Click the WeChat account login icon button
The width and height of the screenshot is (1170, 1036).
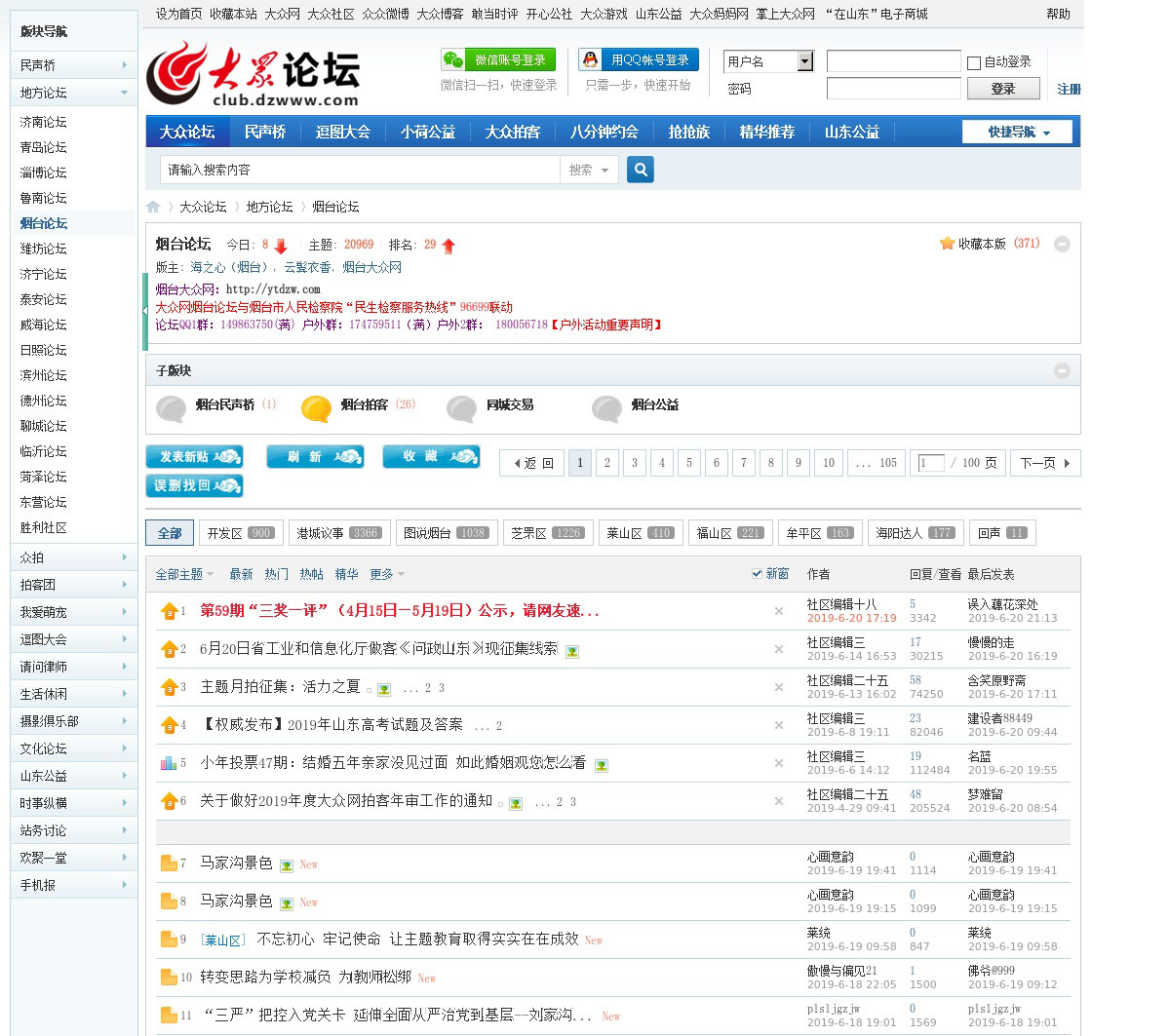[498, 59]
